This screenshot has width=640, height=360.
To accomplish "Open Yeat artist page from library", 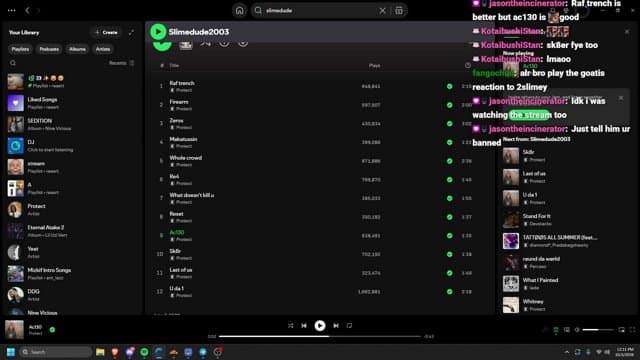I will [x=72, y=252].
